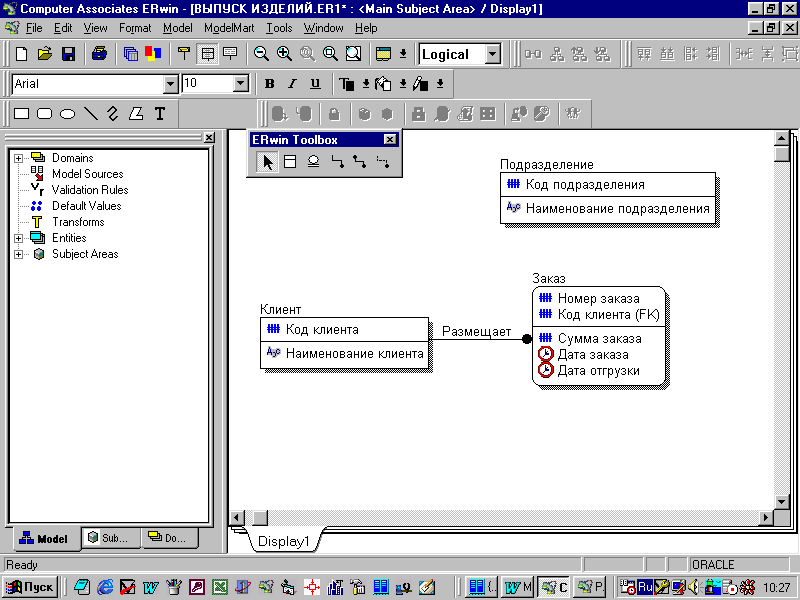Click the Пуск Start button

pos(31,587)
